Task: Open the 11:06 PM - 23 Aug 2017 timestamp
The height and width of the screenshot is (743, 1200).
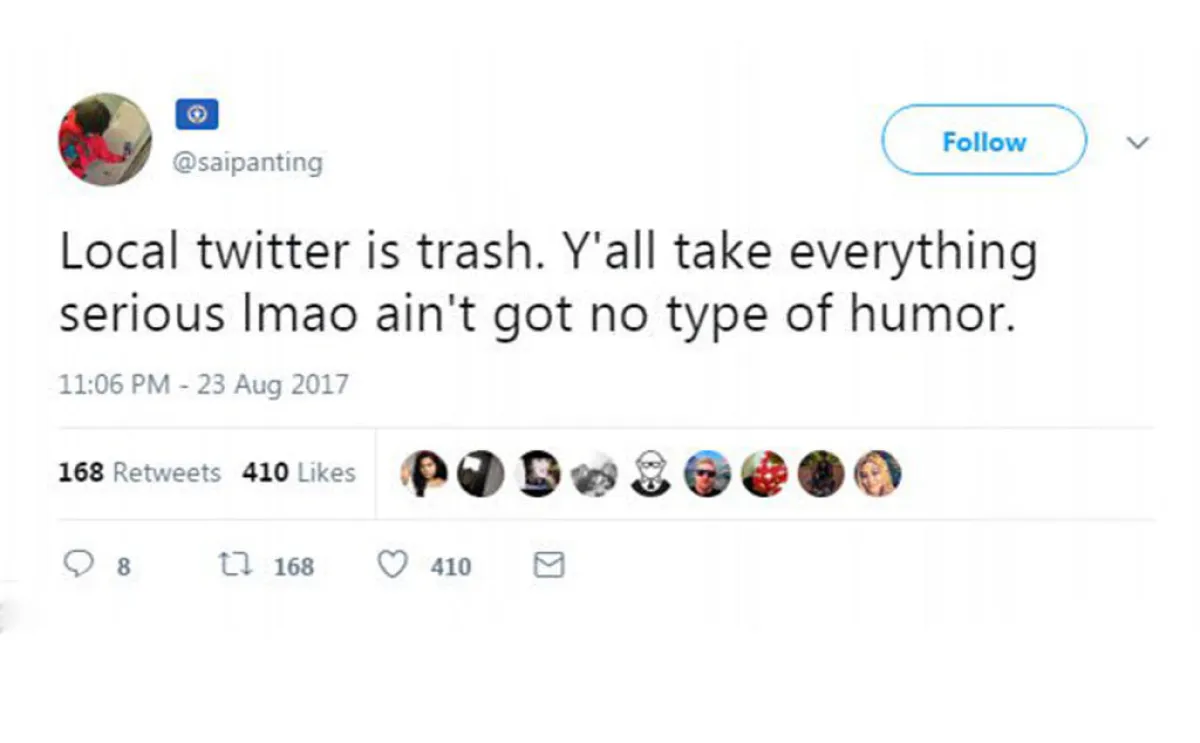Action: pyautogui.click(x=204, y=384)
